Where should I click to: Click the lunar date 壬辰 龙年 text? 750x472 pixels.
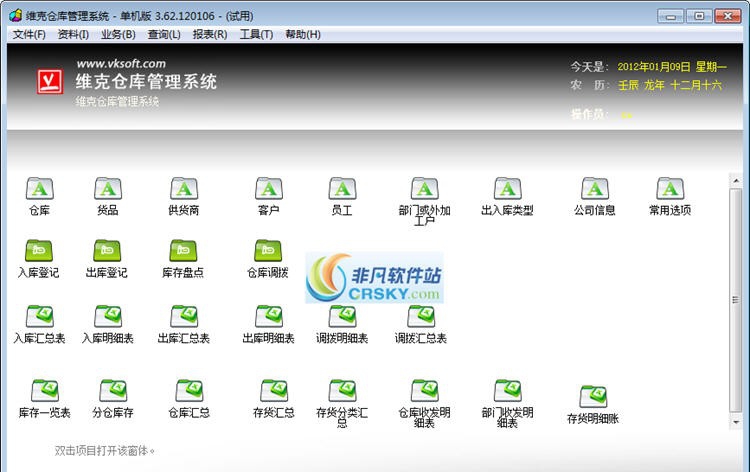point(641,85)
